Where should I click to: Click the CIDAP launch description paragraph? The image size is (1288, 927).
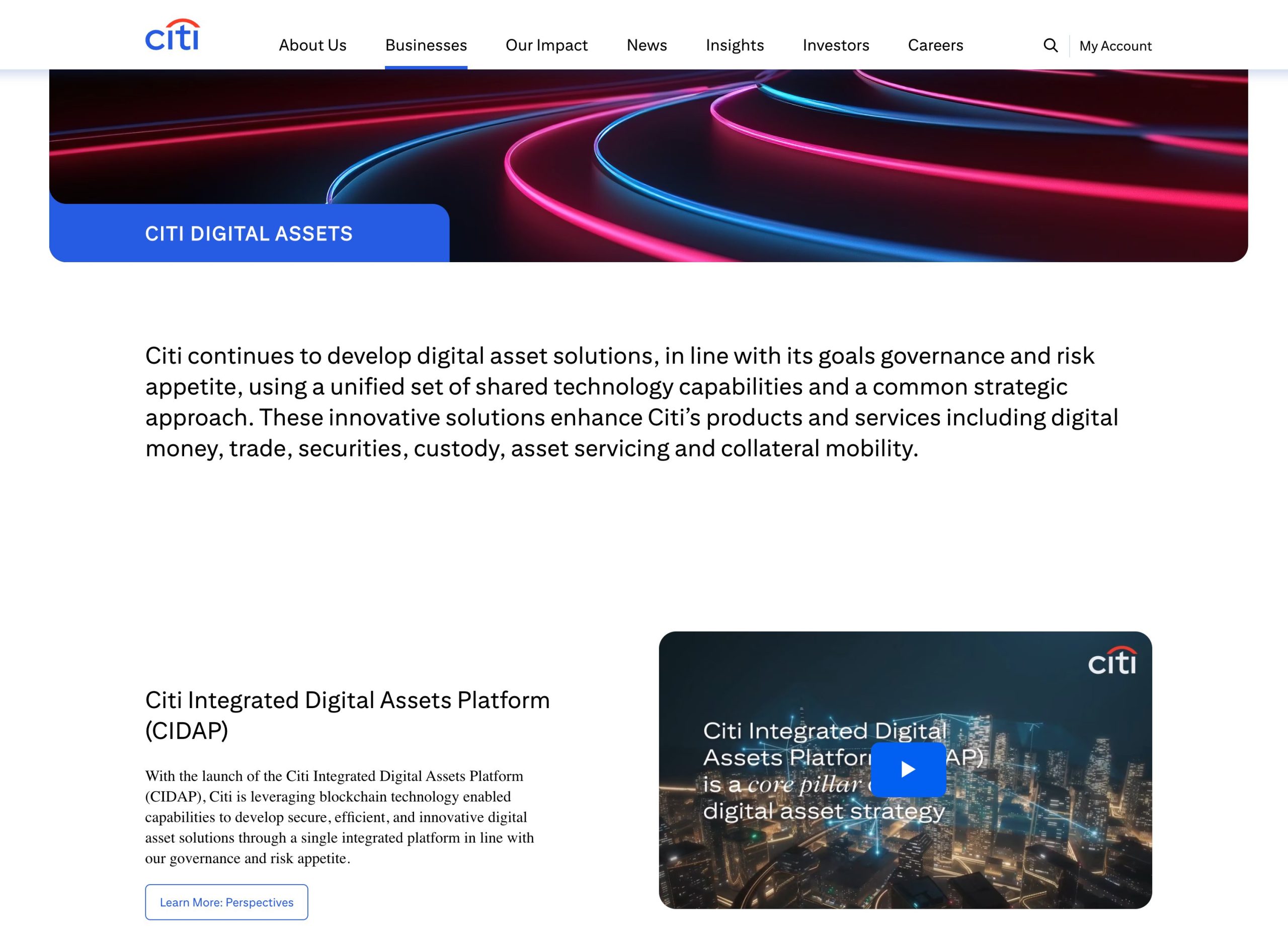tap(339, 817)
